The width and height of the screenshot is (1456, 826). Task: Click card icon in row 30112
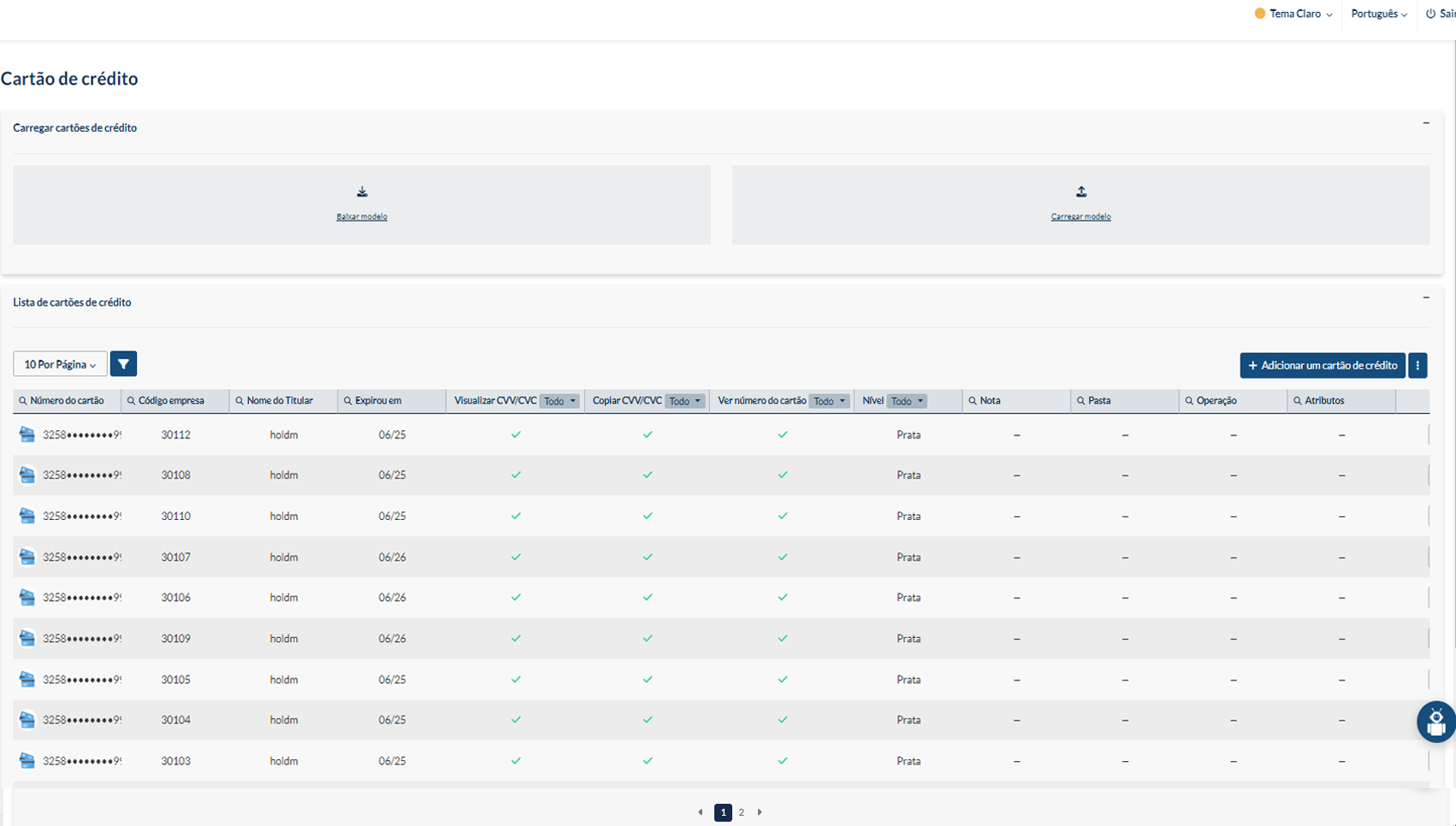[27, 434]
